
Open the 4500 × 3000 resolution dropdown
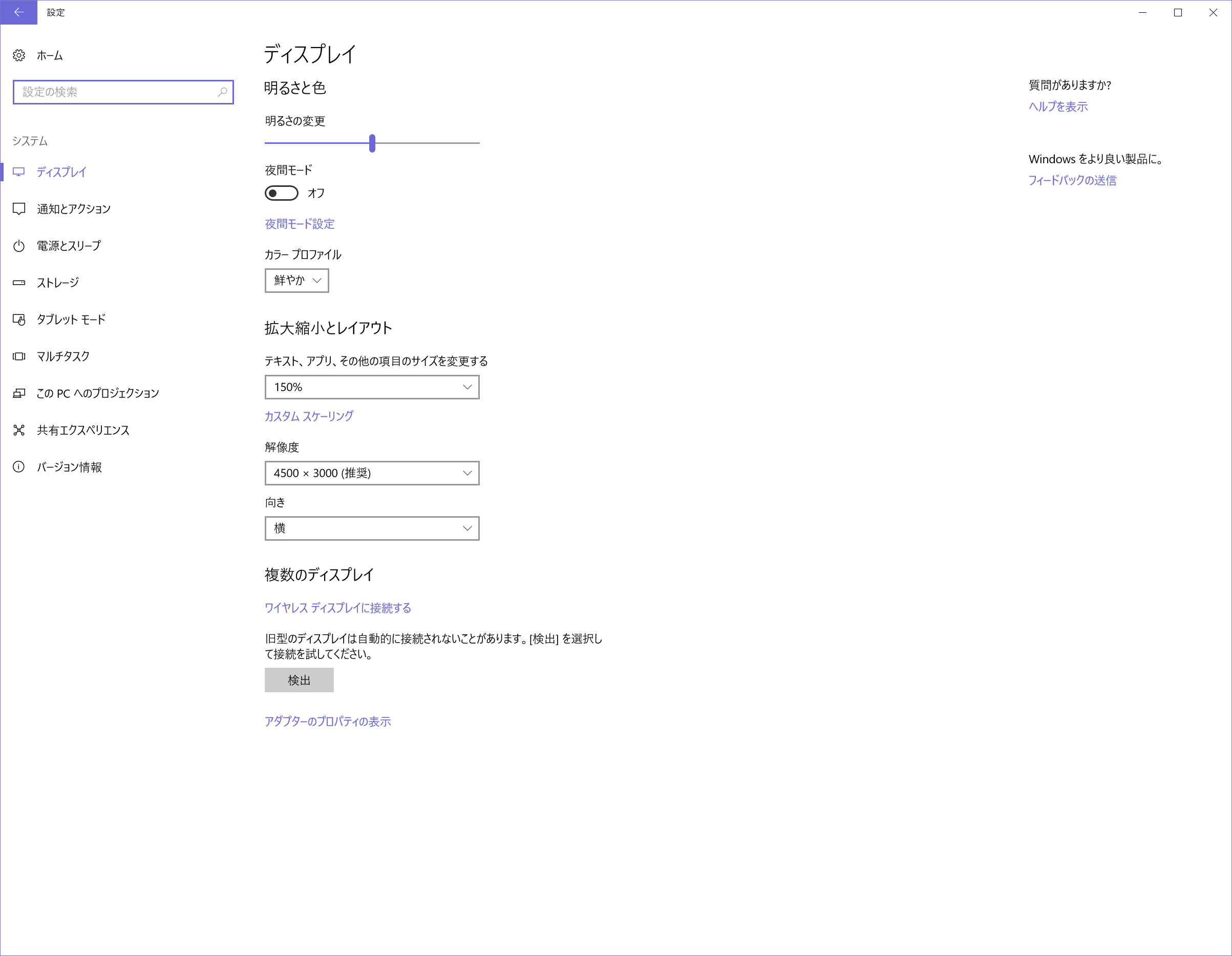372,473
